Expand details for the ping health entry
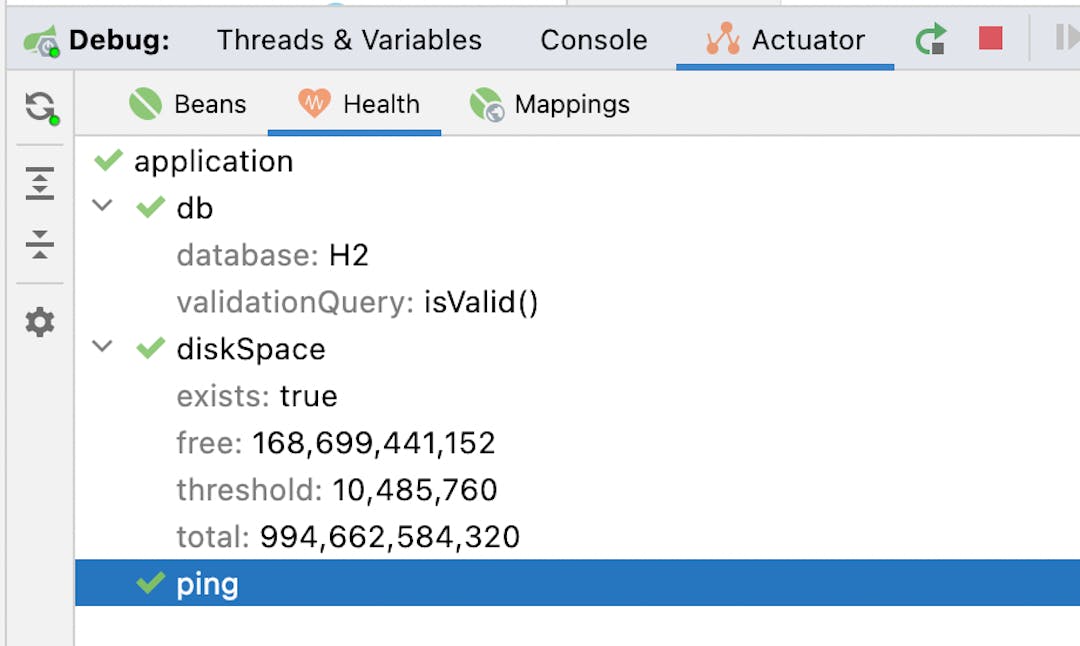This screenshot has width=1080, height=646. (207, 583)
